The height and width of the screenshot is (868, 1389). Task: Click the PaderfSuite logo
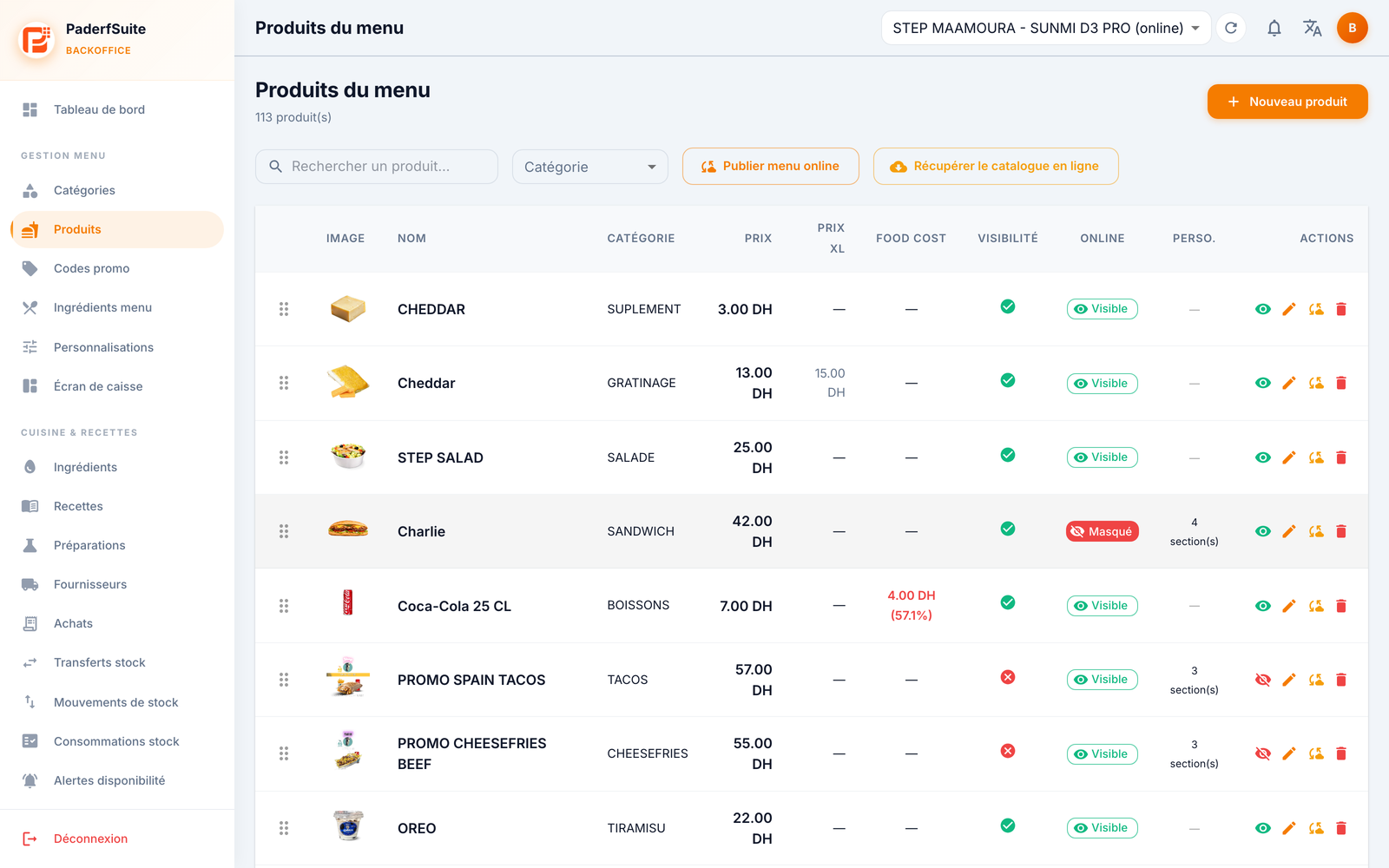pos(36,39)
